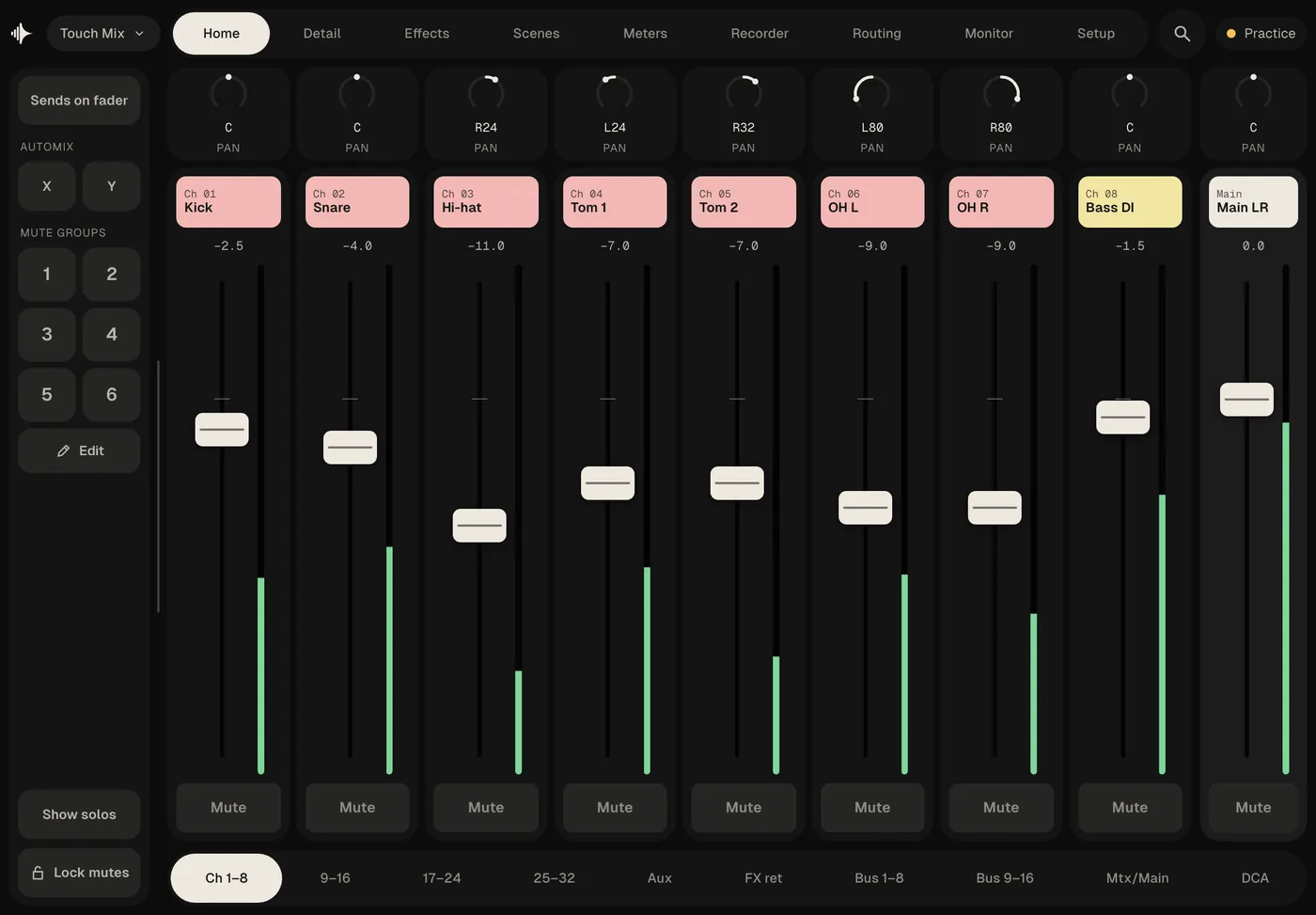Click the Tom 1 pan knob
This screenshot has height=915, width=1316.
615,92
